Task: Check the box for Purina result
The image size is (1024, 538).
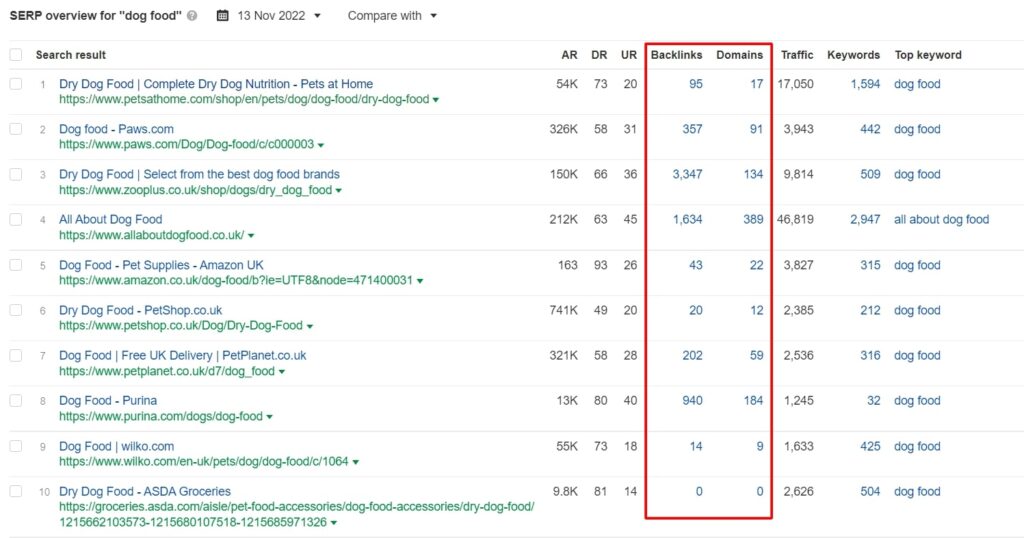Action: (x=16, y=400)
